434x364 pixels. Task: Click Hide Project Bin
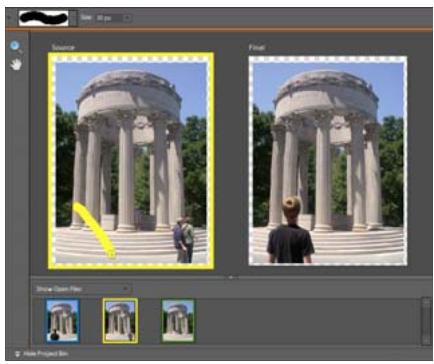coord(41,354)
